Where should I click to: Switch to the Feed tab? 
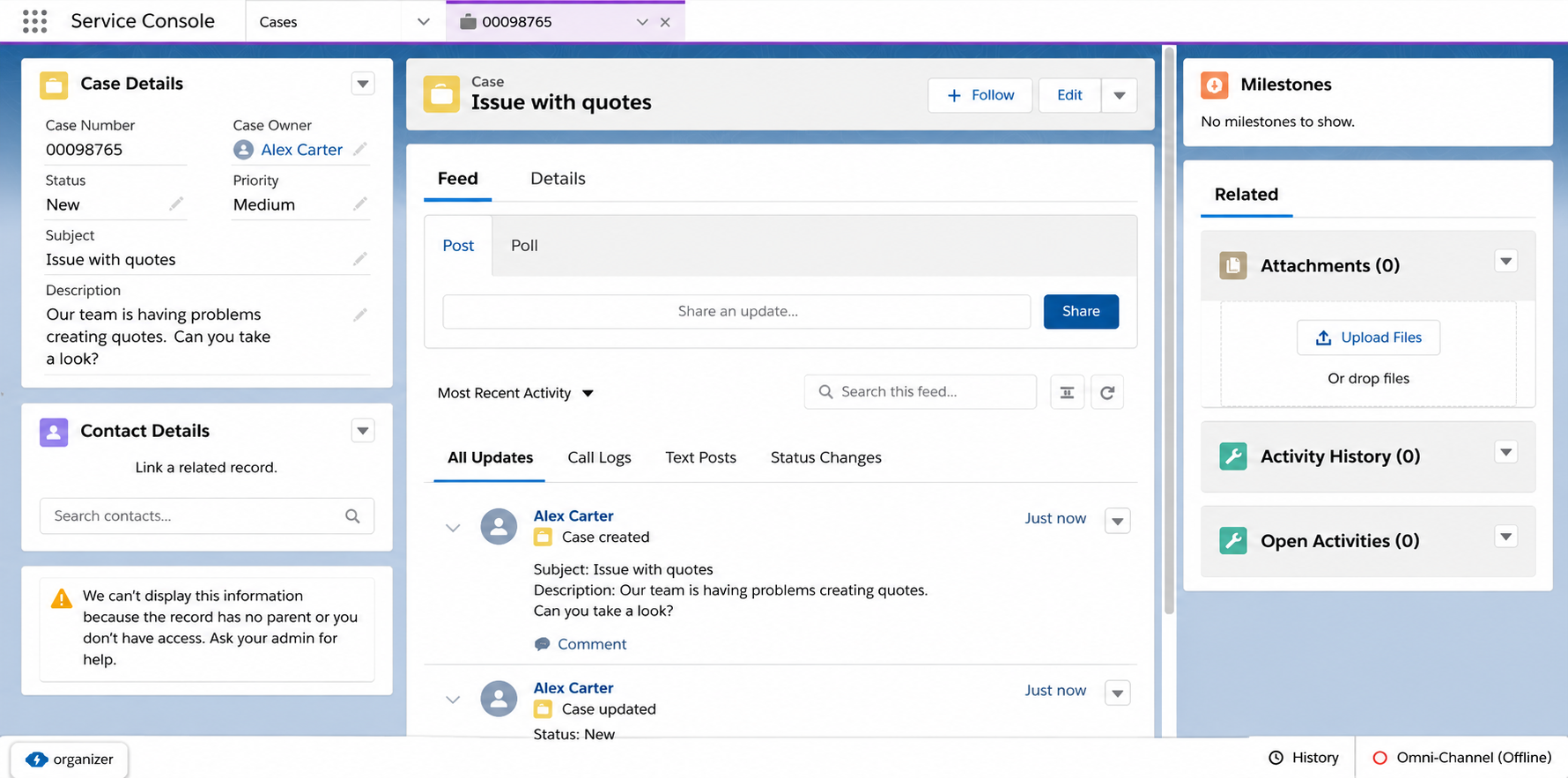click(457, 179)
